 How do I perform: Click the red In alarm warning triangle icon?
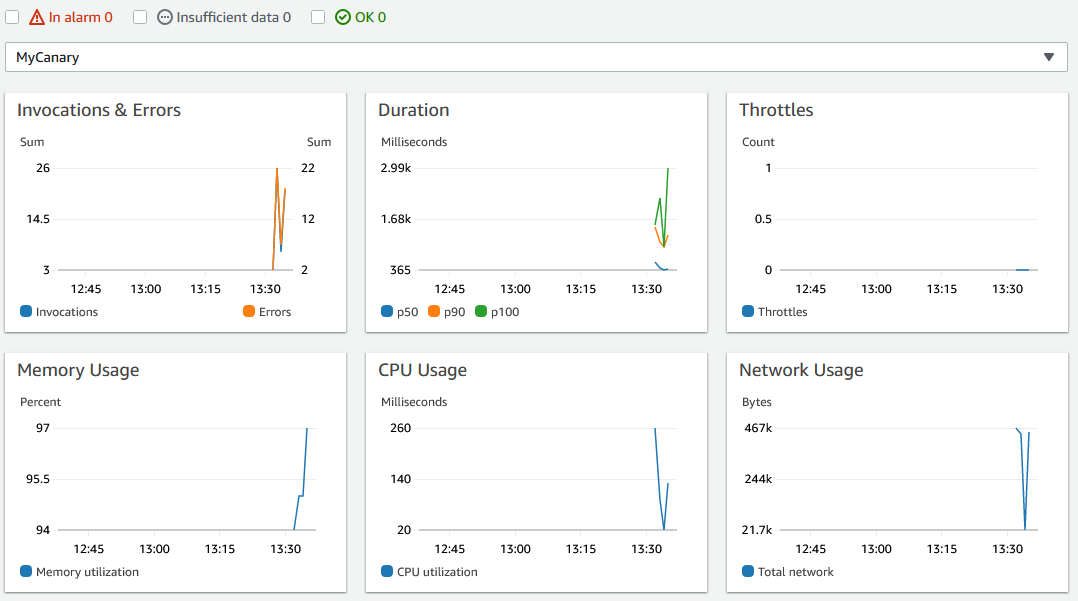coord(35,16)
